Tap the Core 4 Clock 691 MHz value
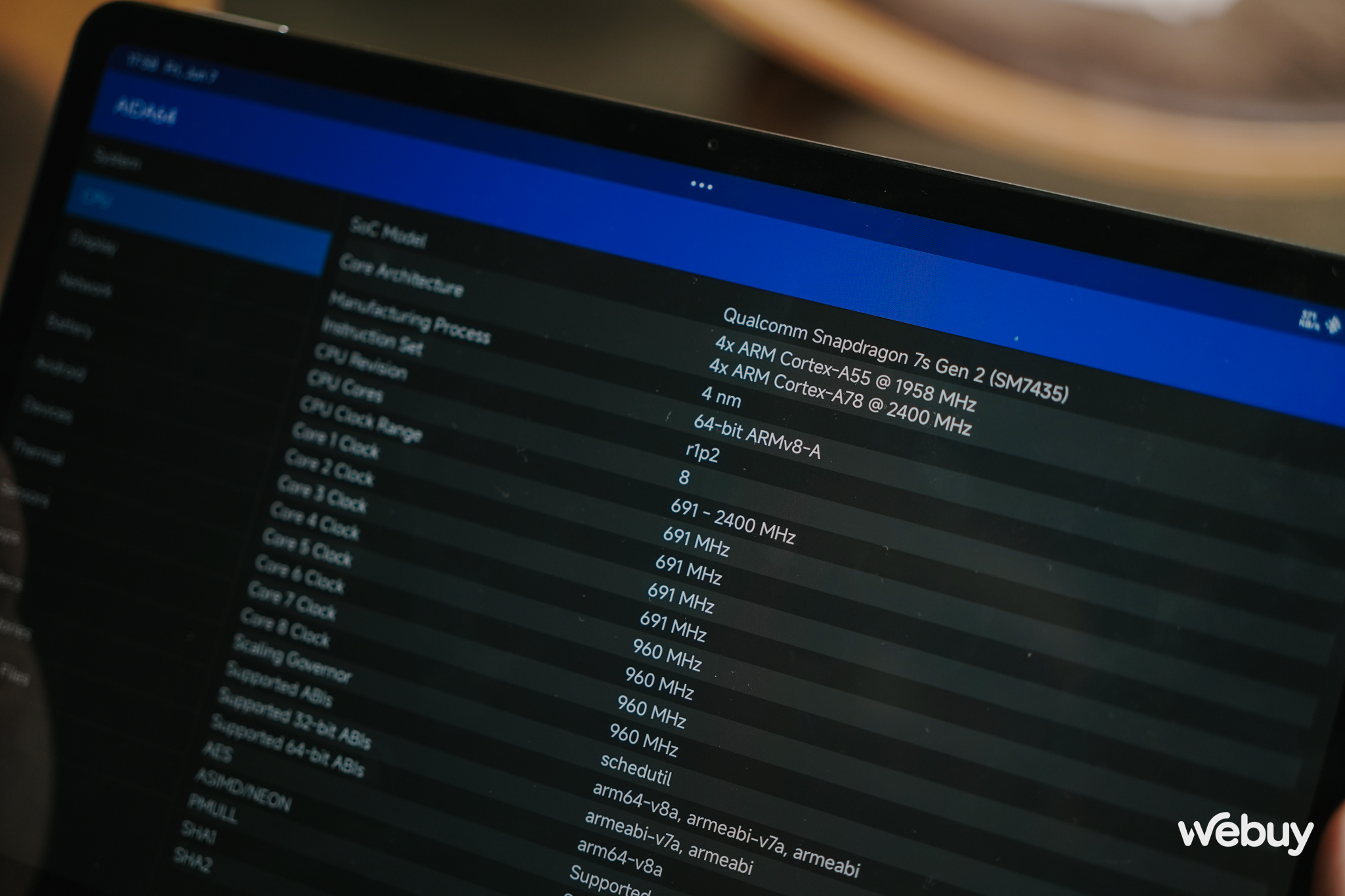Image resolution: width=1345 pixels, height=896 pixels. [673, 626]
